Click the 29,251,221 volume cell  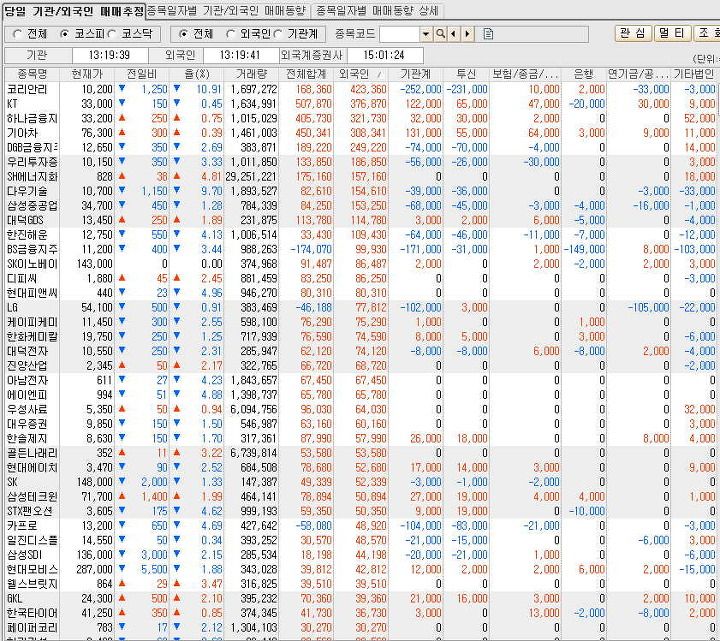tap(251, 177)
